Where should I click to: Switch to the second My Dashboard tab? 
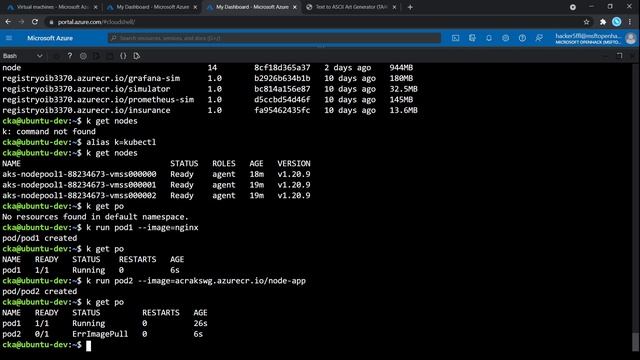point(252,7)
